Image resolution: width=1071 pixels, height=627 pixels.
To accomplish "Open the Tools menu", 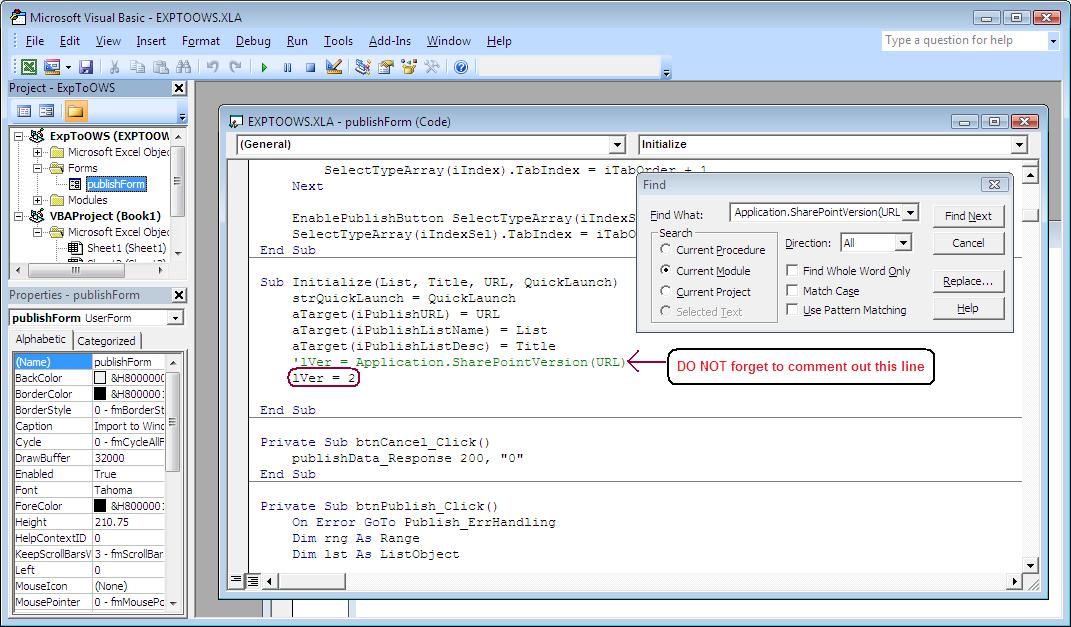I will point(338,41).
